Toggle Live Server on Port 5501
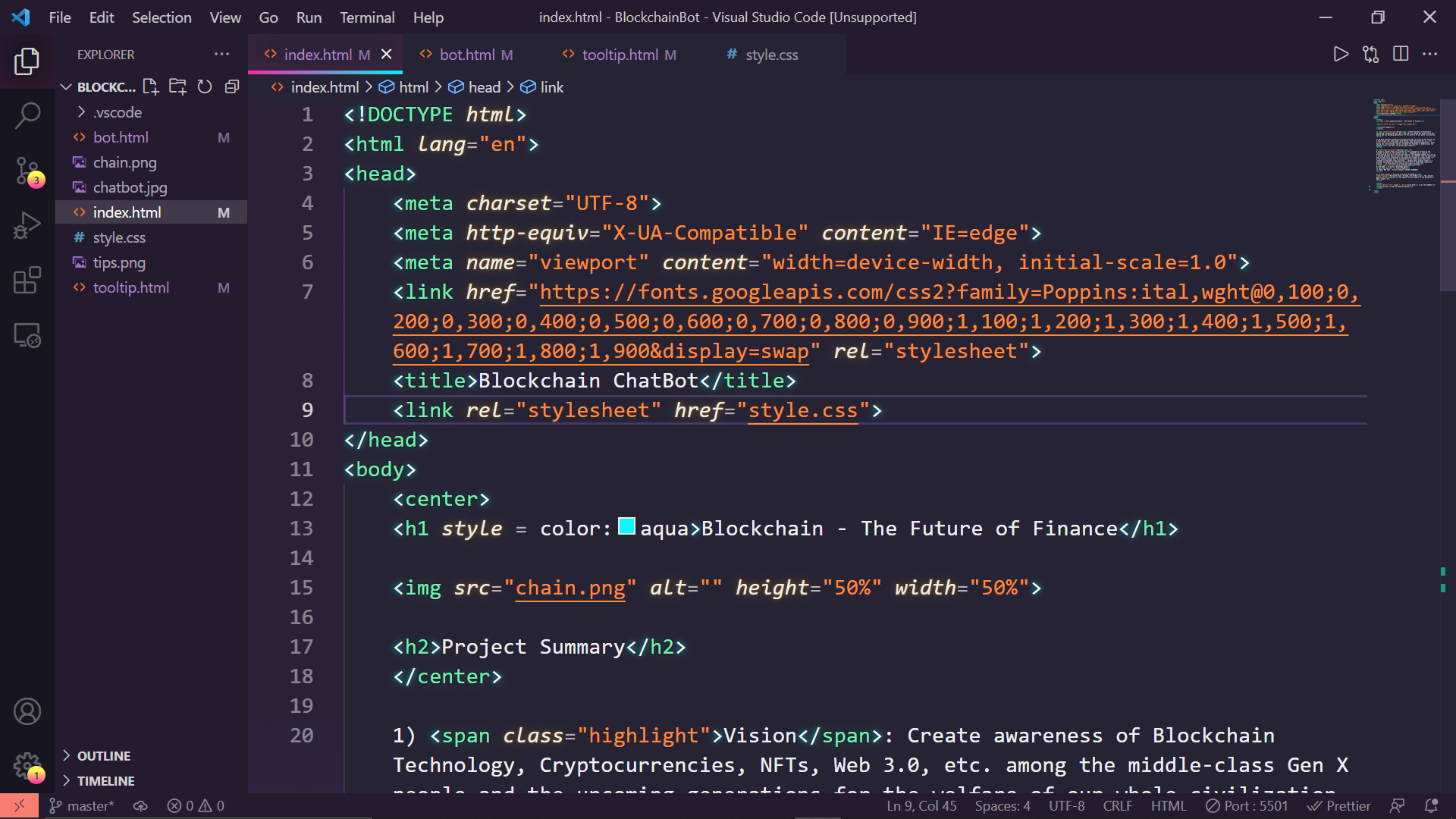This screenshot has height=819, width=1456. point(1247,806)
